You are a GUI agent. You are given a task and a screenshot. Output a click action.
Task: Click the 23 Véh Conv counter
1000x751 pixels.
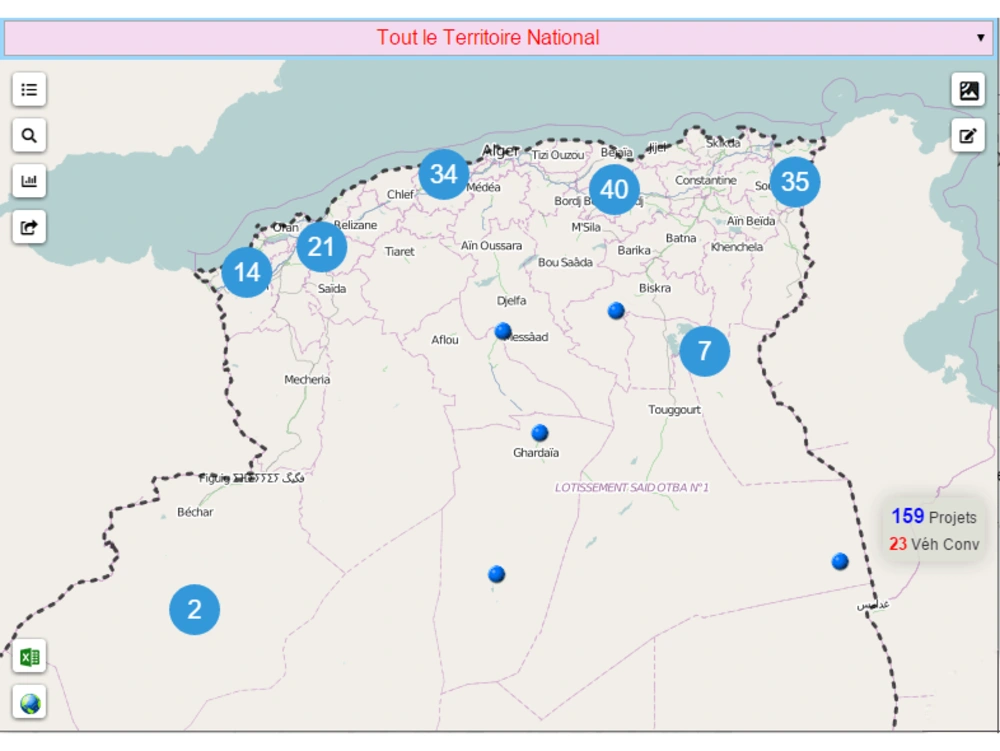point(934,544)
